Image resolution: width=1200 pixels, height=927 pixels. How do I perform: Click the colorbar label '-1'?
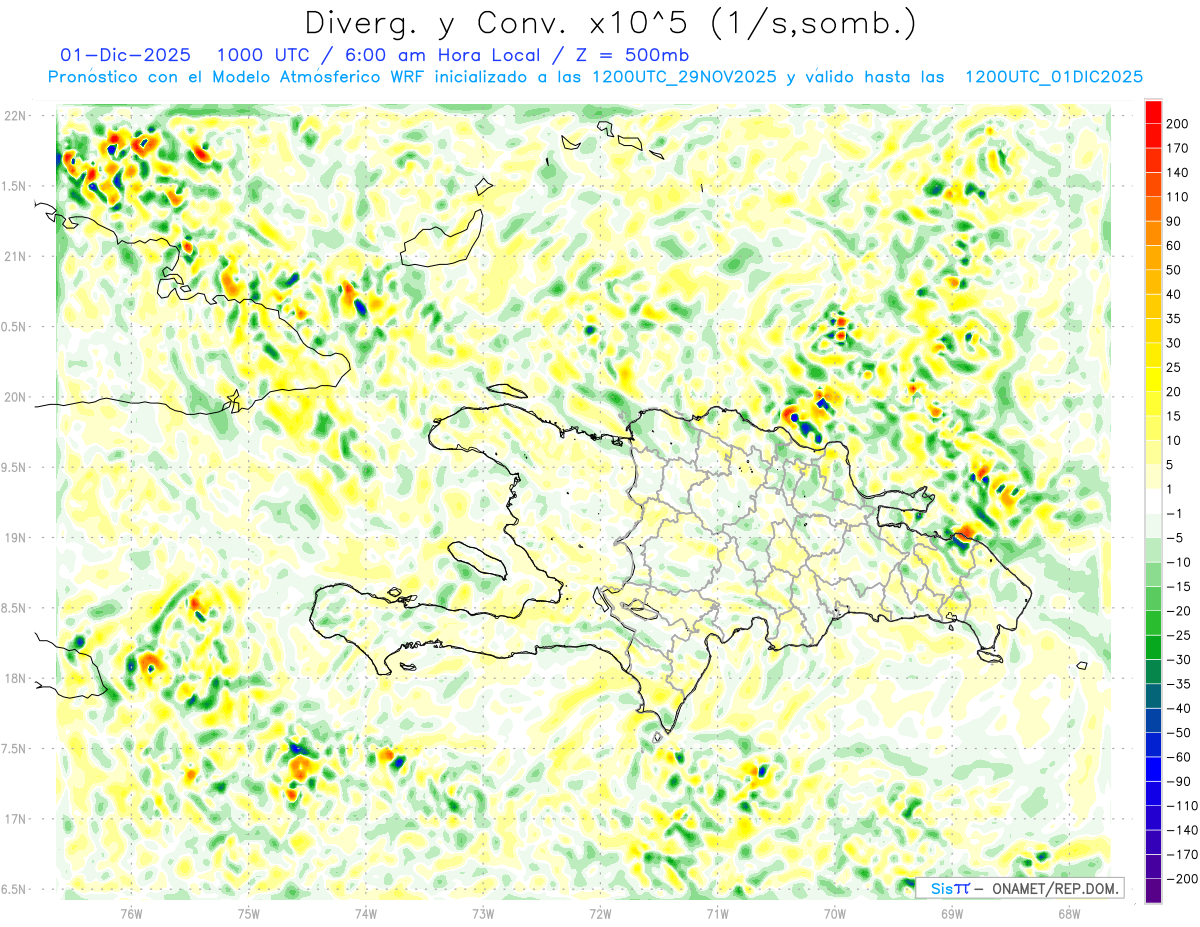tap(1176, 513)
